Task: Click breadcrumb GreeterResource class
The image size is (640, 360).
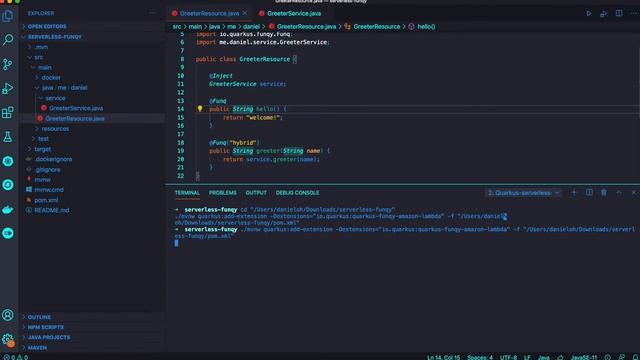Action: tap(376, 27)
